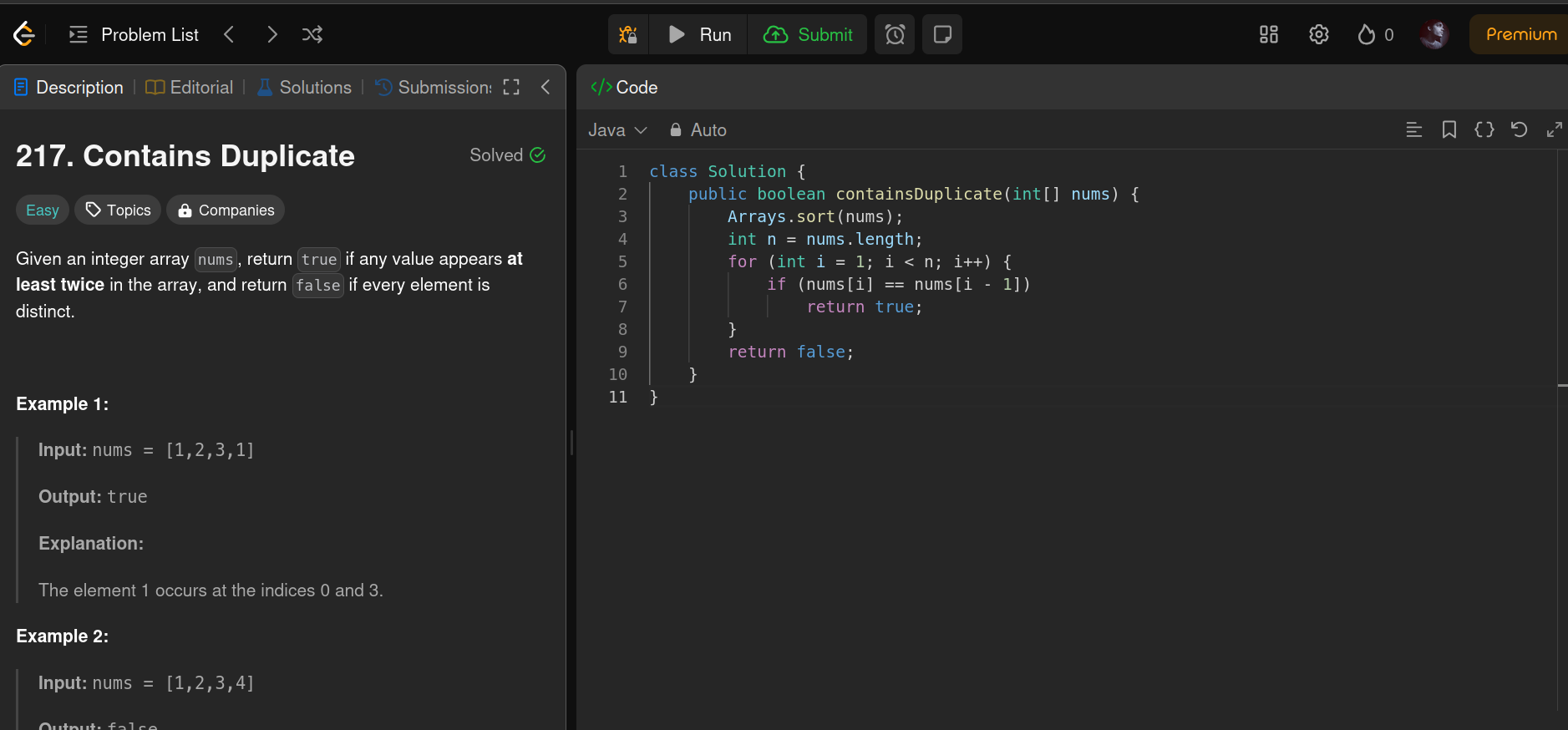Toggle the Auto lock setting
Image resolution: width=1568 pixels, height=730 pixels.
[698, 130]
